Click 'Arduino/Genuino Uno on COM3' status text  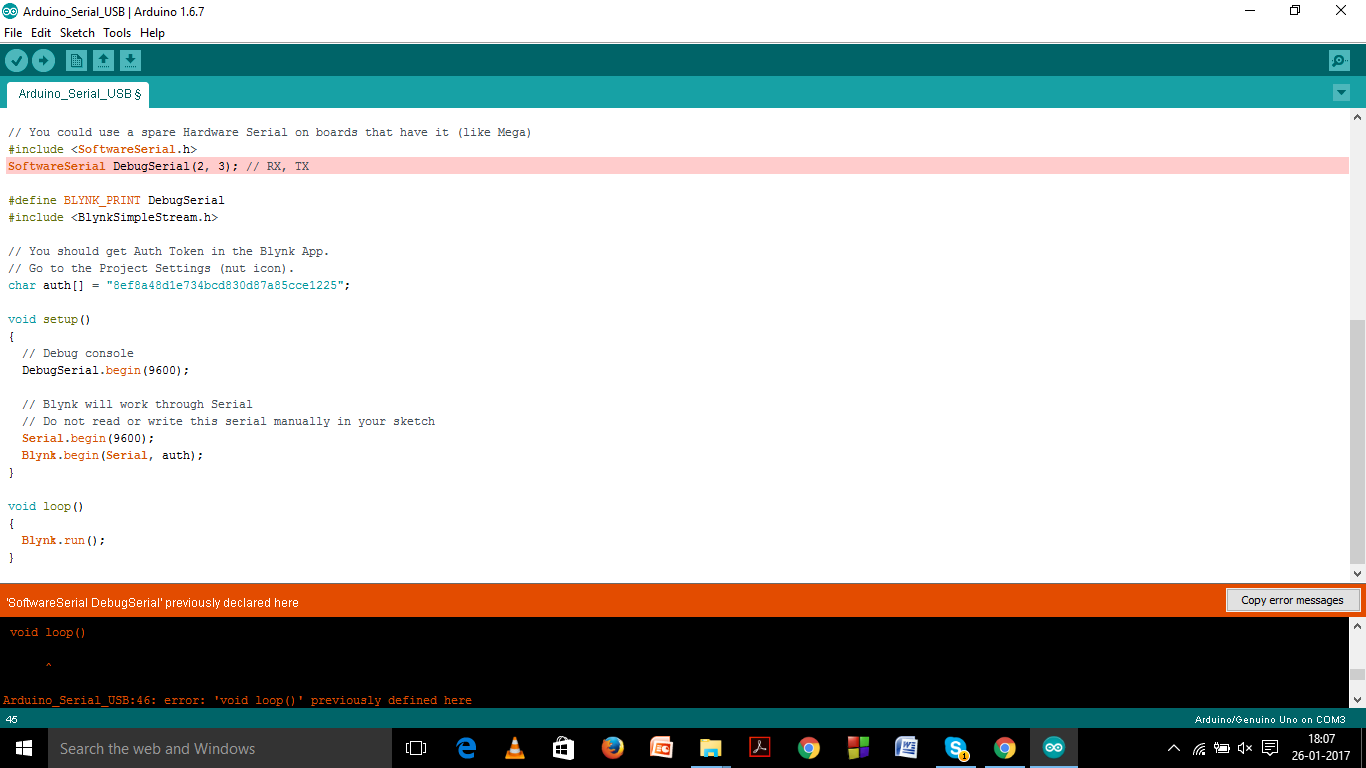[x=1270, y=719]
